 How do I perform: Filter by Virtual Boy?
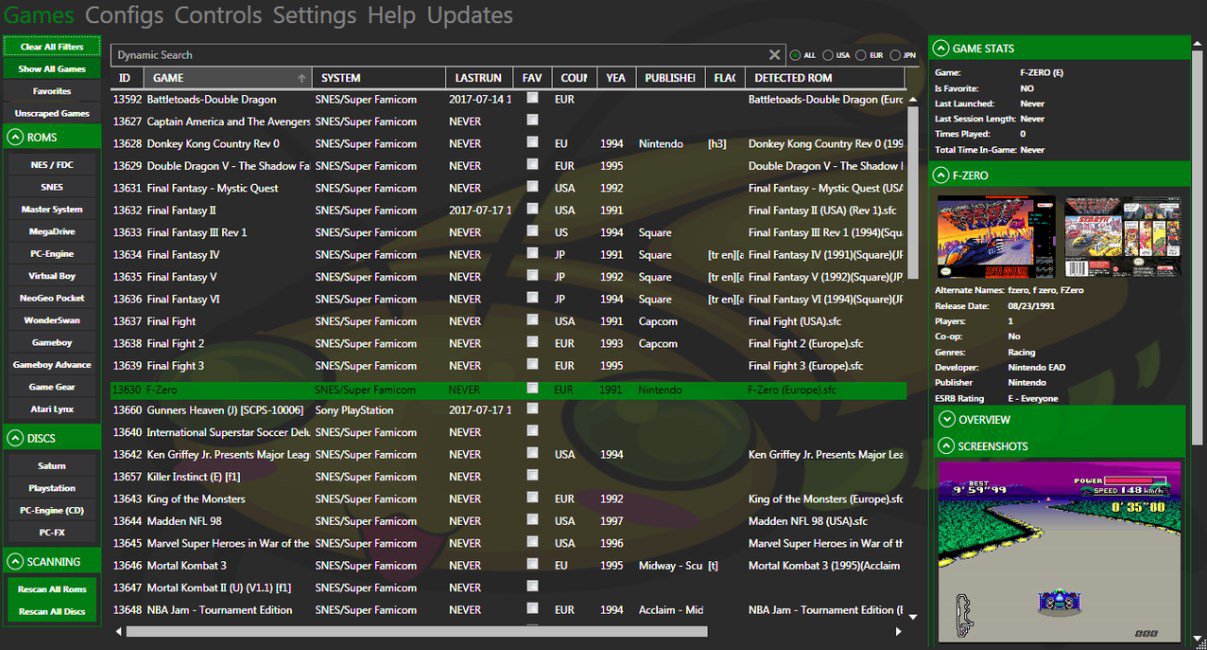(x=52, y=276)
